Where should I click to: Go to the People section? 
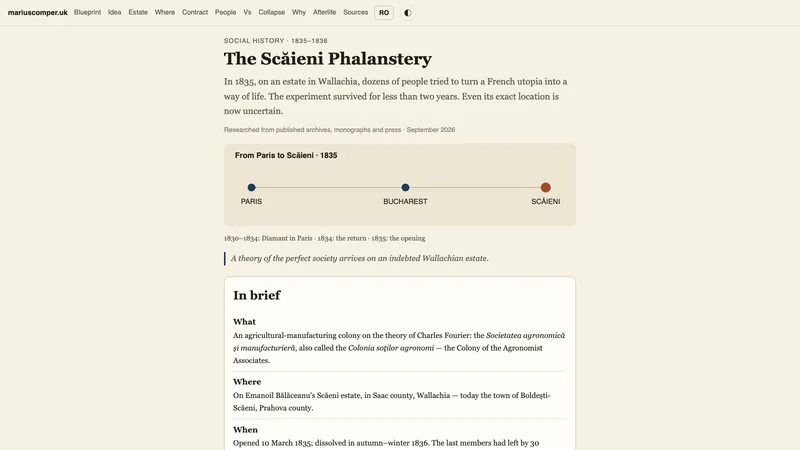pyautogui.click(x=226, y=12)
